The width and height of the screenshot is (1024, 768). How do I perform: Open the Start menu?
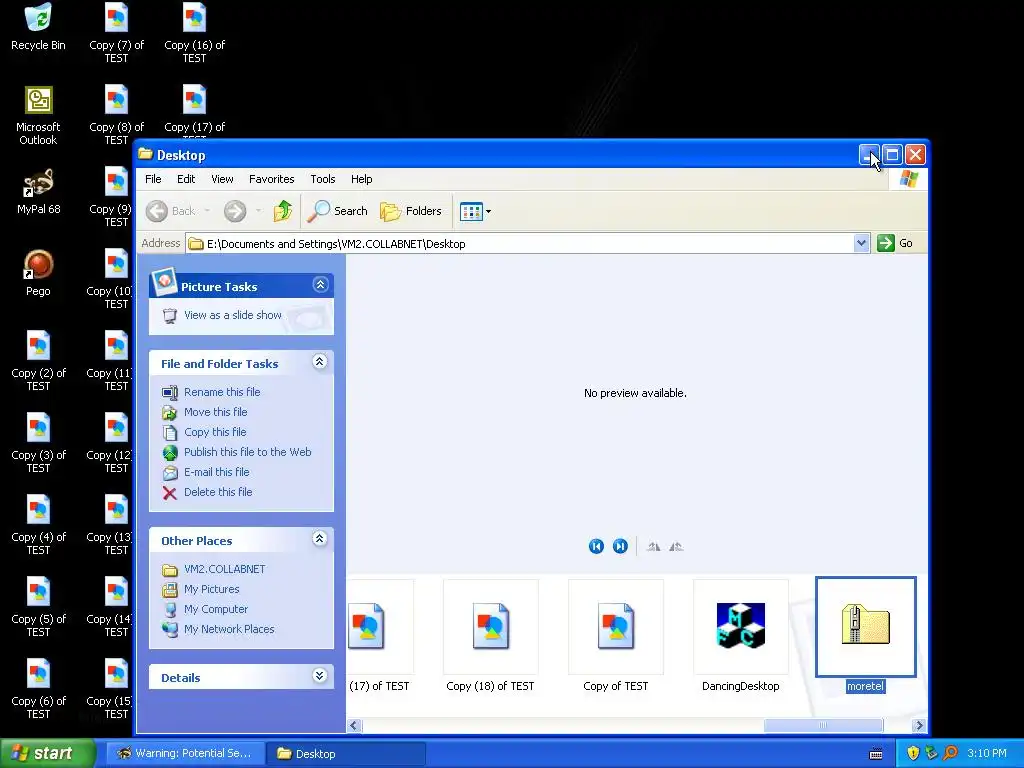[x=47, y=753]
